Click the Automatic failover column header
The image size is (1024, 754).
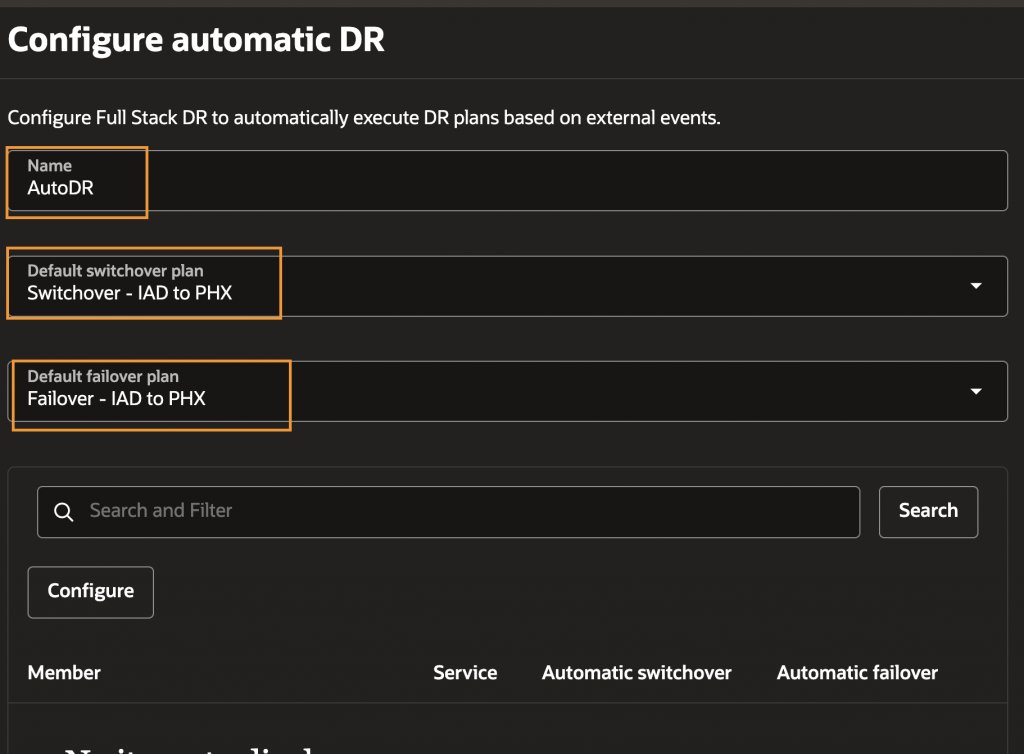pyautogui.click(x=857, y=673)
